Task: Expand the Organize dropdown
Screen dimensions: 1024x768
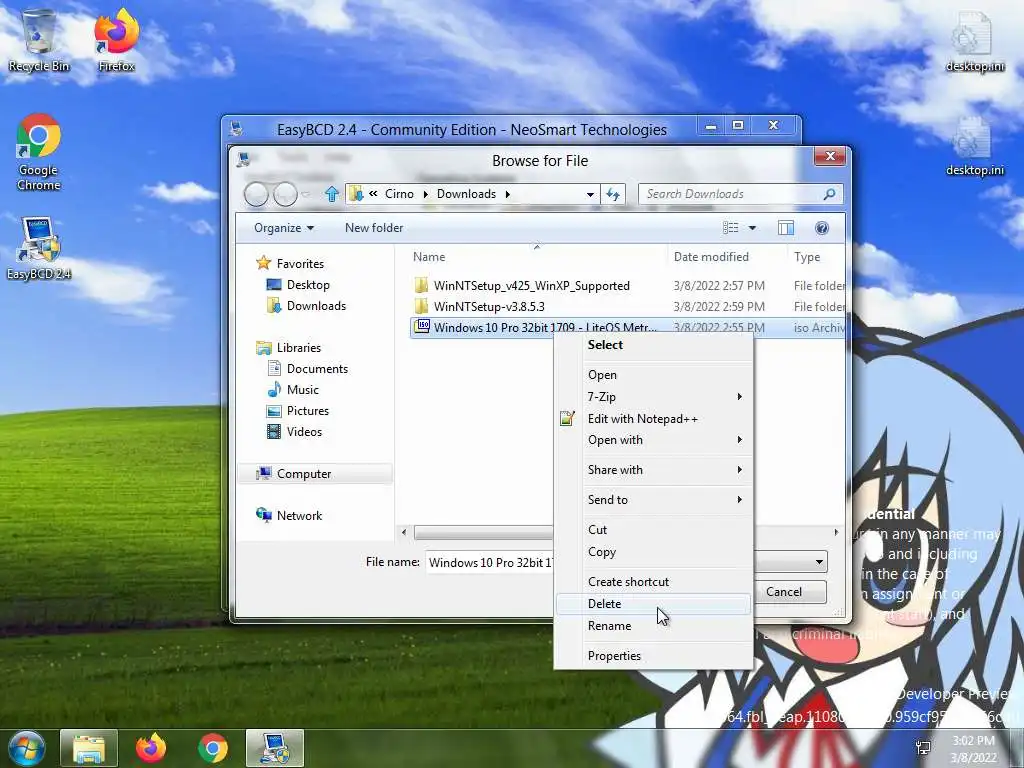Action: click(284, 228)
